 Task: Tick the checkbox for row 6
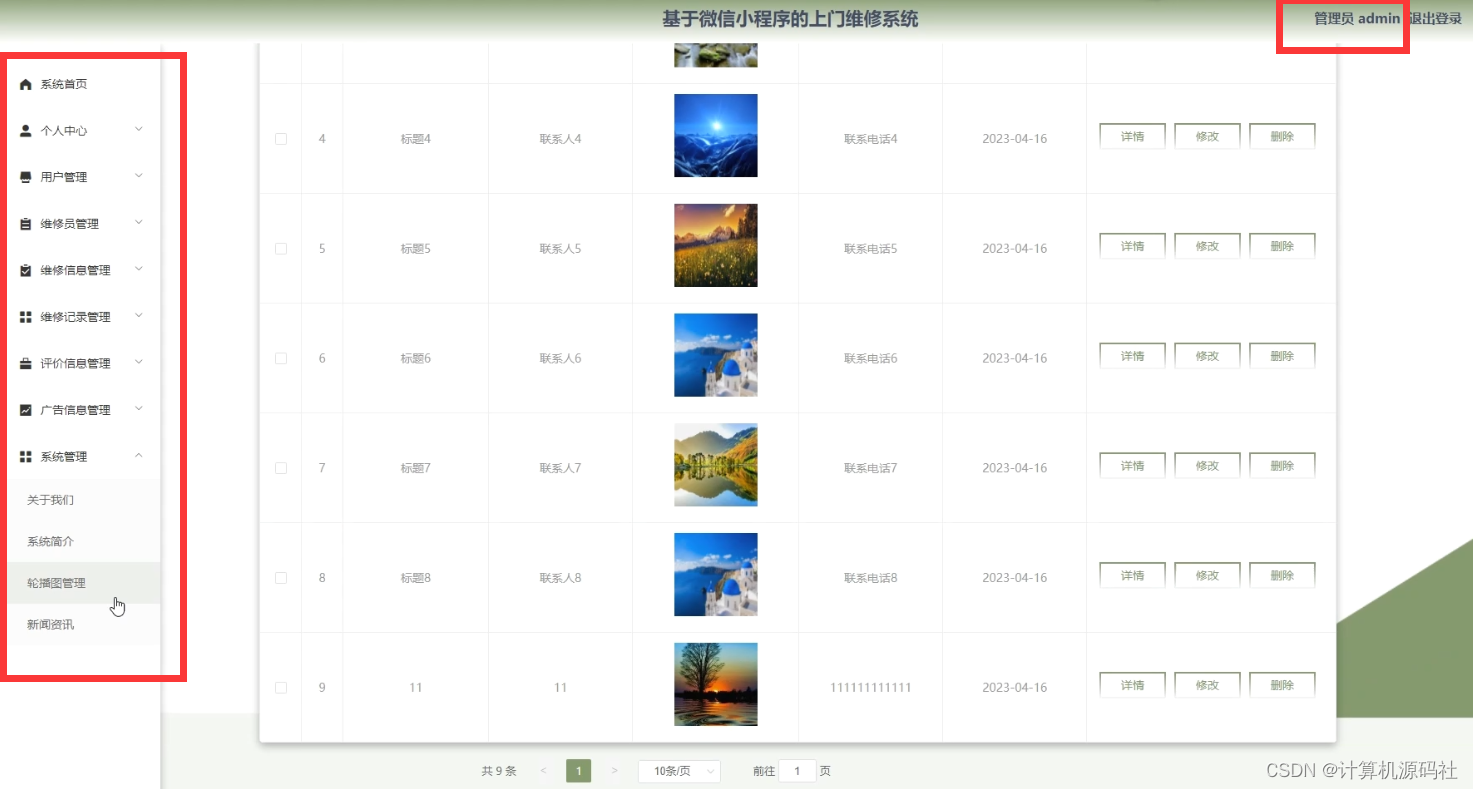281,358
